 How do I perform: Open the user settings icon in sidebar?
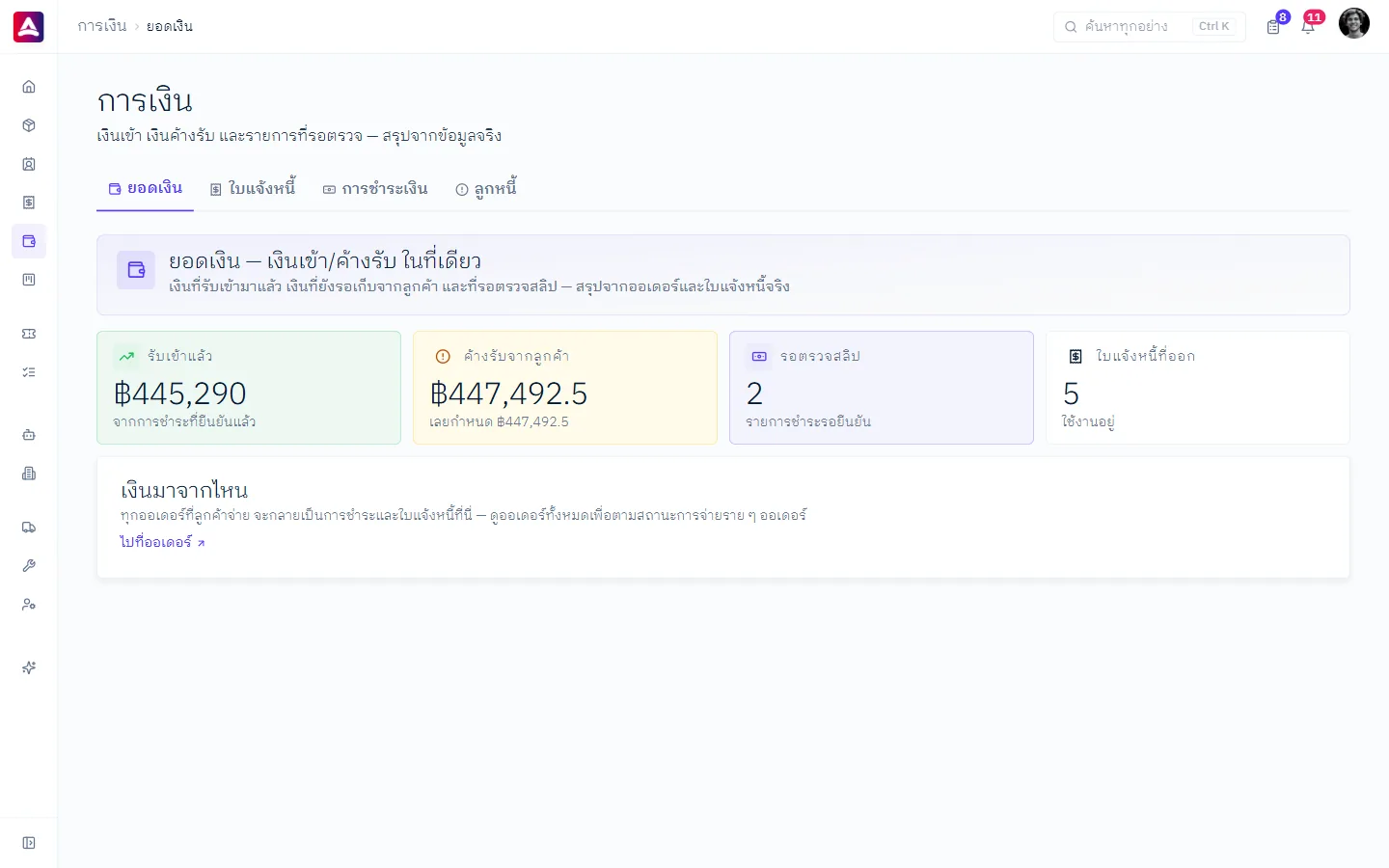29,605
